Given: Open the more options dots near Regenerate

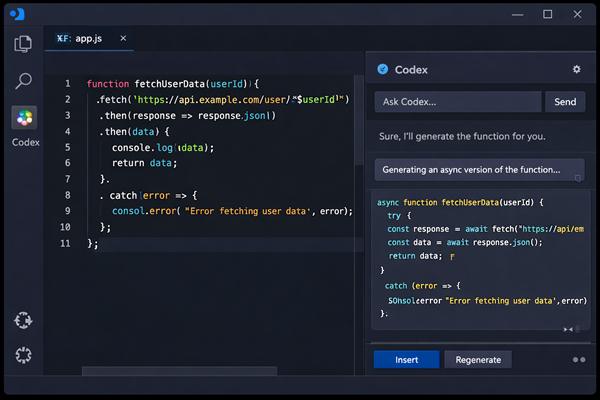Looking at the screenshot, I should [579, 359].
